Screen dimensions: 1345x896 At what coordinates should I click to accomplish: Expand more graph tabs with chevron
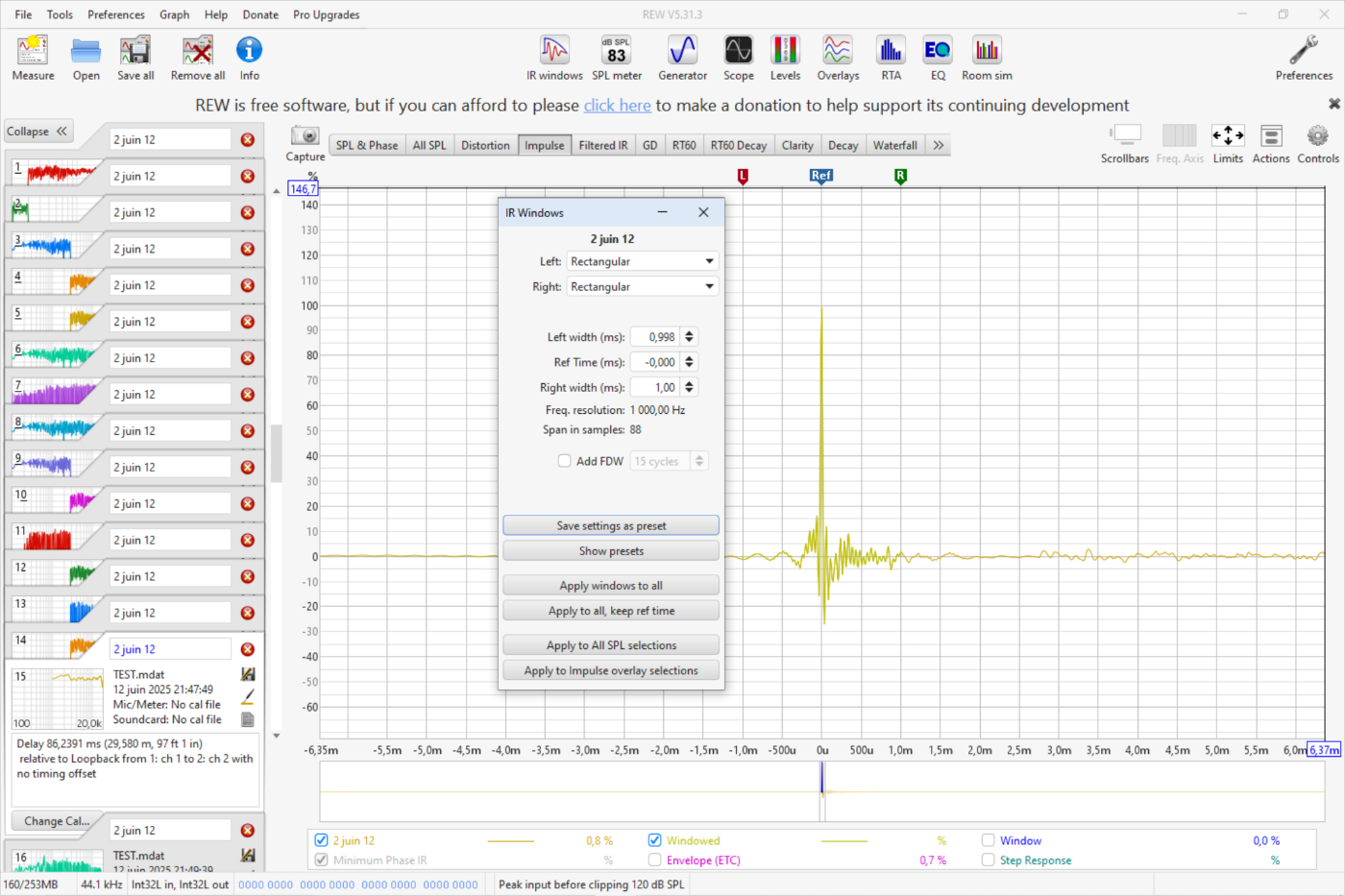(939, 146)
